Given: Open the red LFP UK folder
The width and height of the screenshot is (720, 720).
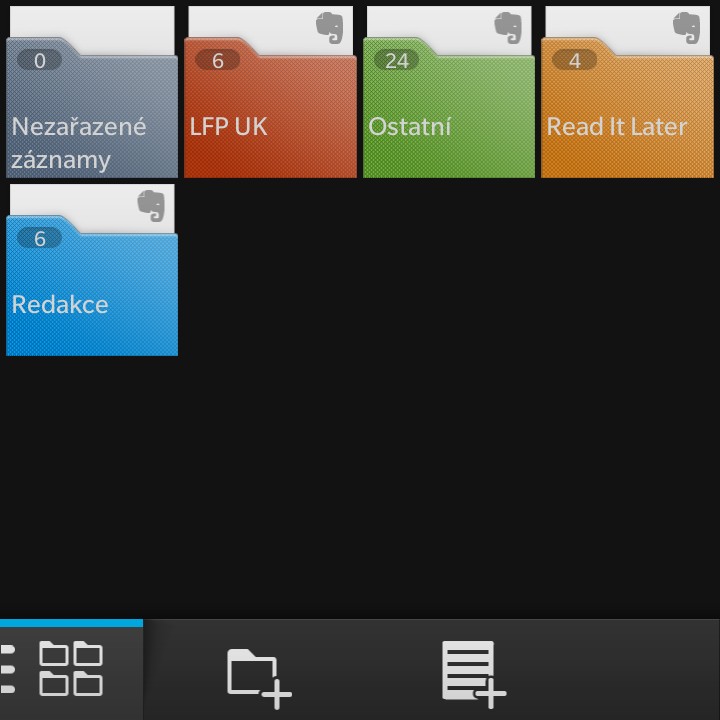Looking at the screenshot, I should [270, 92].
